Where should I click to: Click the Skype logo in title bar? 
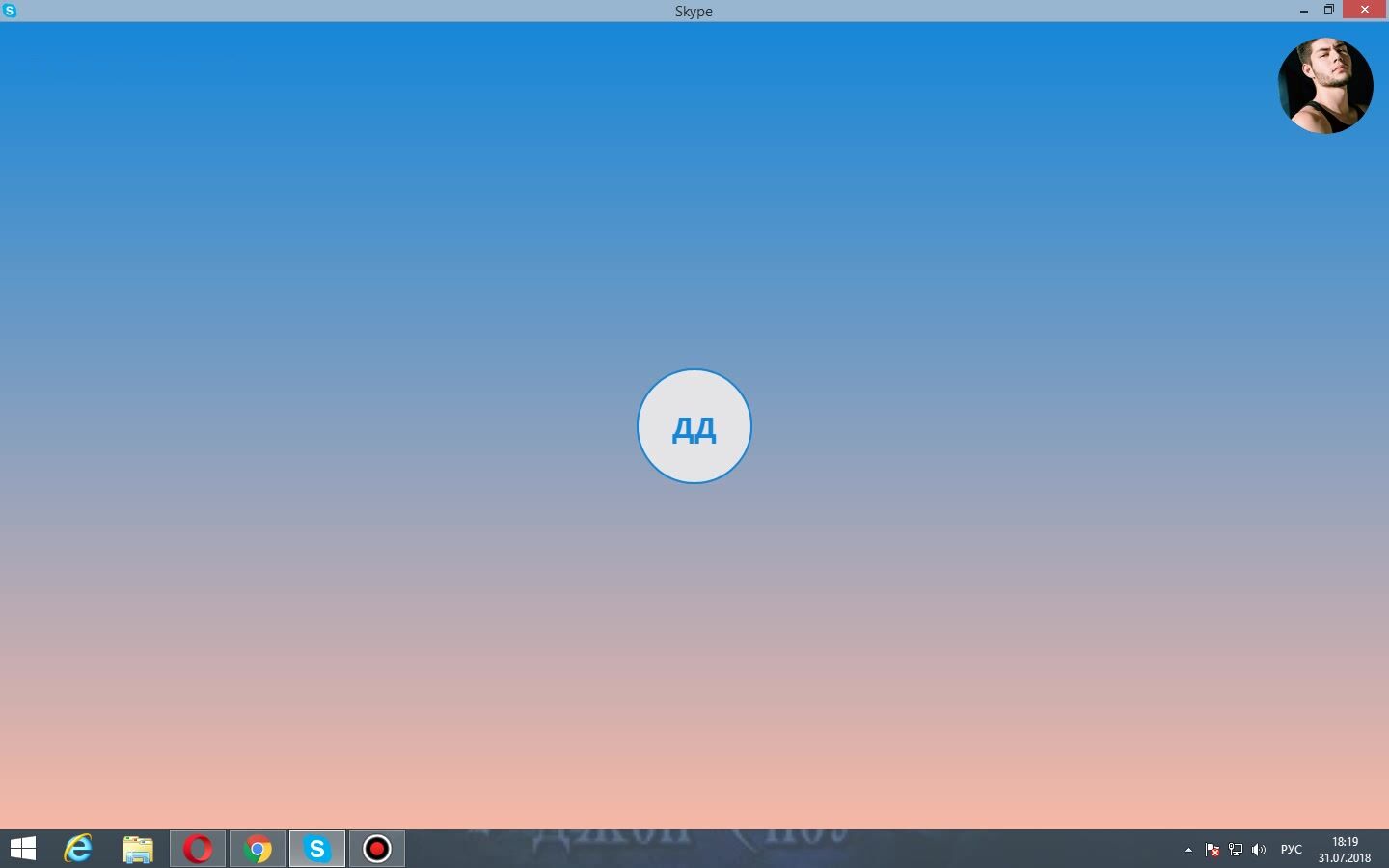[10, 11]
